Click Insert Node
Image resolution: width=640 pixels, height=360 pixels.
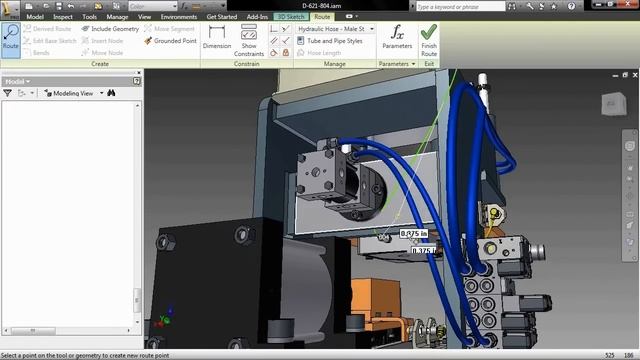coord(102,41)
